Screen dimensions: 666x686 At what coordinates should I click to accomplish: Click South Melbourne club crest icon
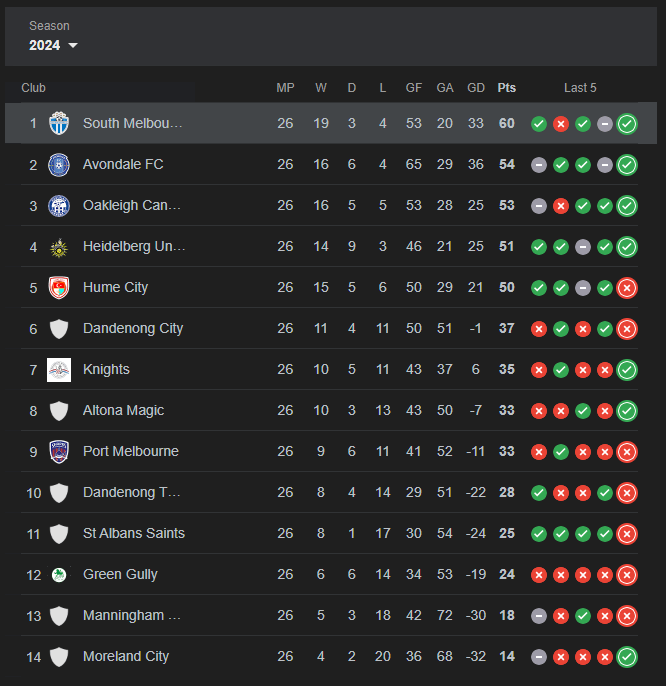coord(59,123)
